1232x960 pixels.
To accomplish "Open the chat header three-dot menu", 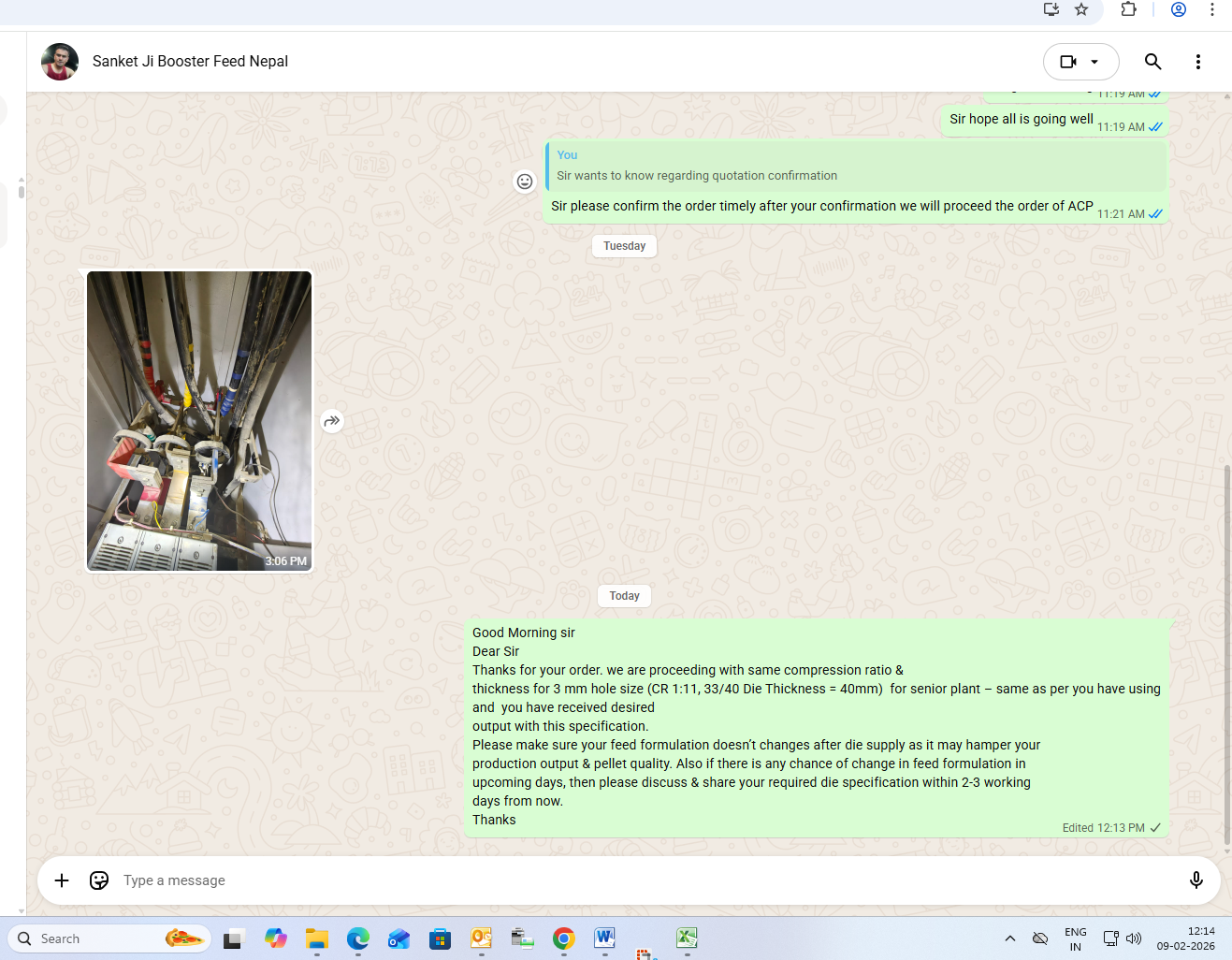I will point(1197,62).
